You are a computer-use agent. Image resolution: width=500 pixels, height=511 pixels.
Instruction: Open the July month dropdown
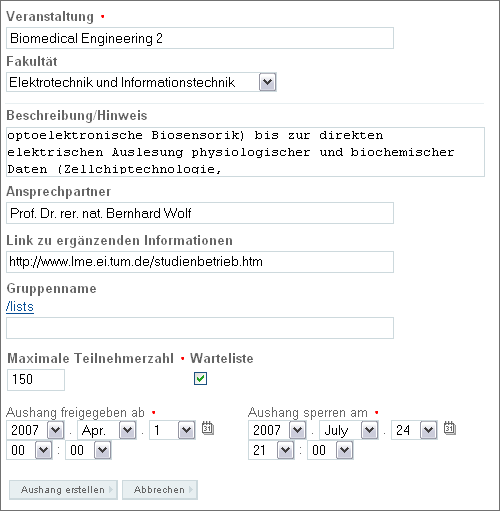(349, 430)
